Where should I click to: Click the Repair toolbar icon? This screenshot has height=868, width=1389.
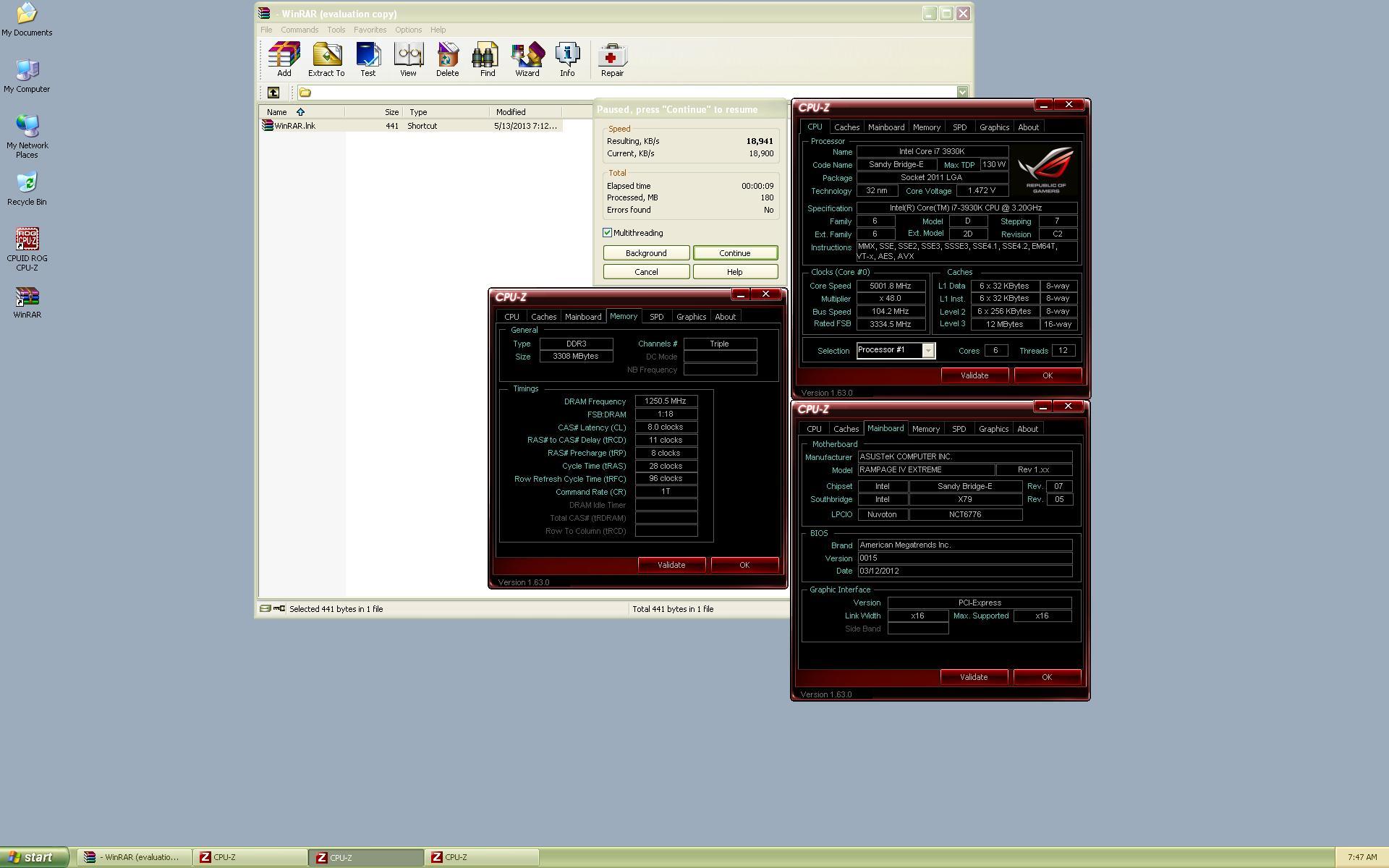coord(612,59)
